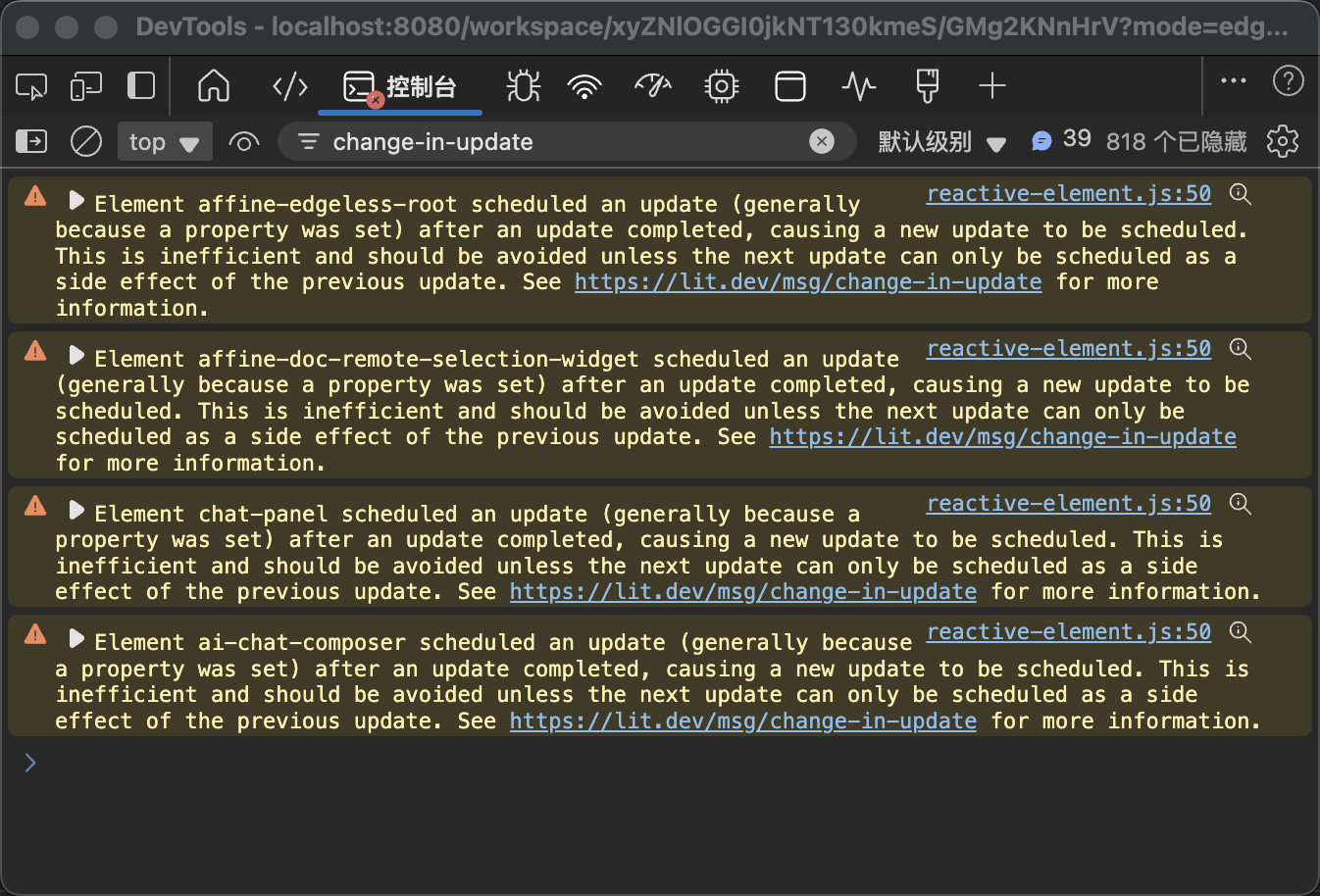Expand the chat-panel warning message
This screenshot has height=896, width=1320.
(x=76, y=514)
